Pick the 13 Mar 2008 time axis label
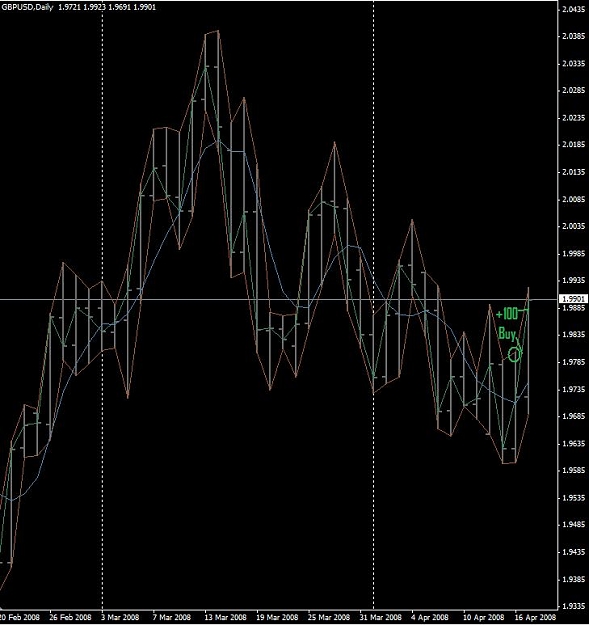The width and height of the screenshot is (589, 625). point(226,617)
